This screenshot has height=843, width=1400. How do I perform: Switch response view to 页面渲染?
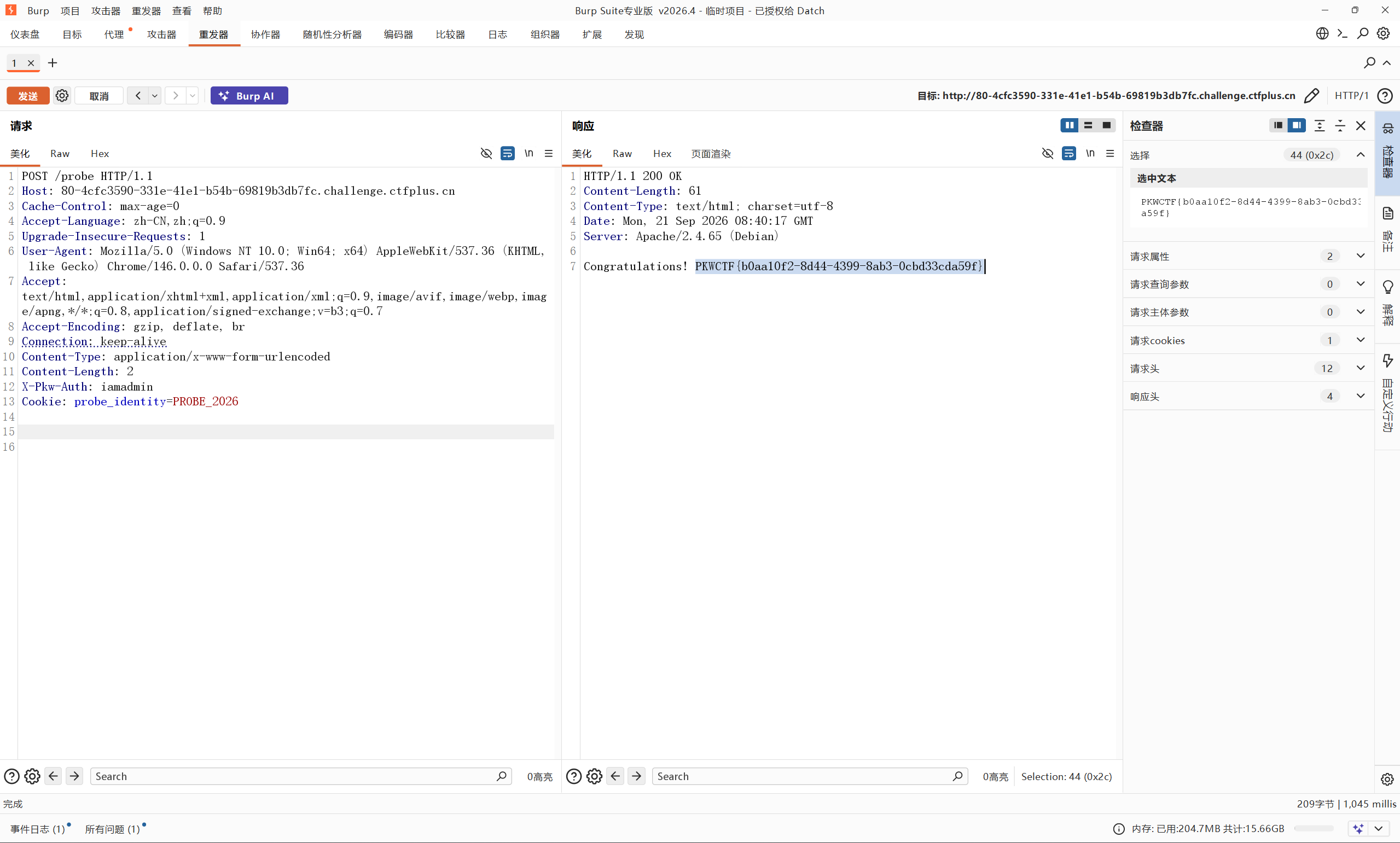coord(711,154)
